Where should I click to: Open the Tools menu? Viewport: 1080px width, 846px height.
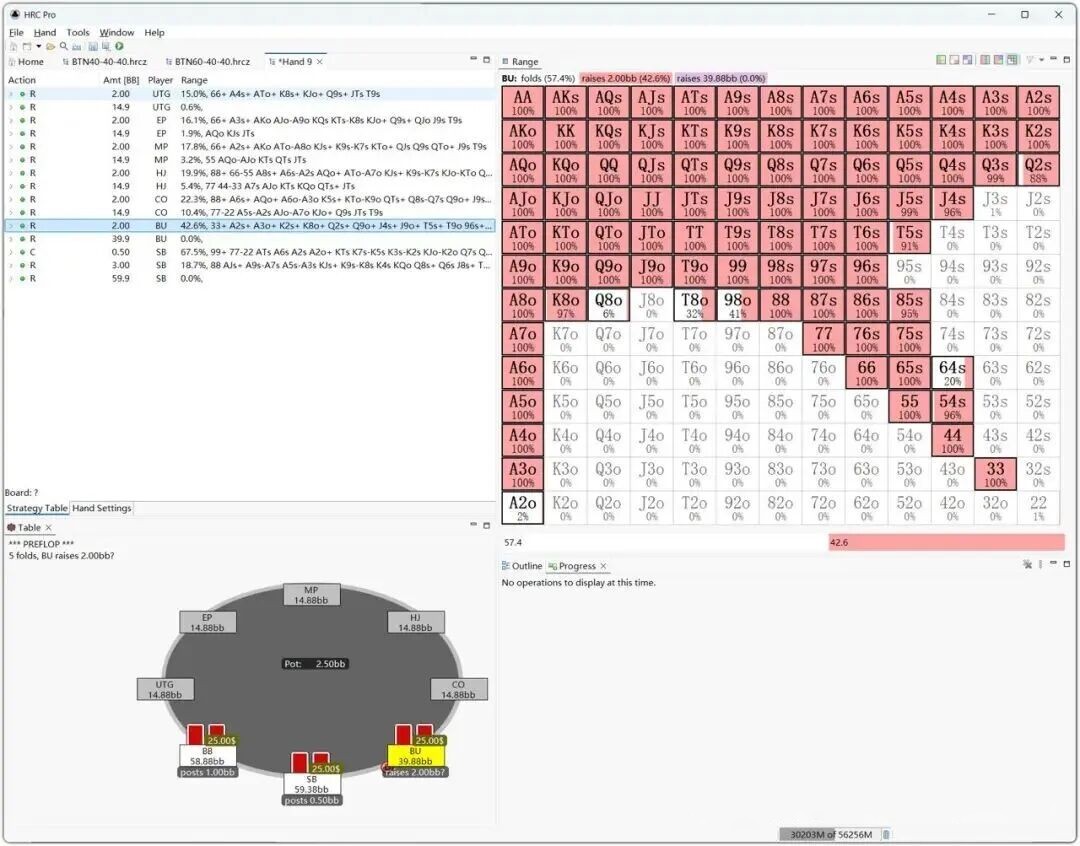(x=78, y=32)
